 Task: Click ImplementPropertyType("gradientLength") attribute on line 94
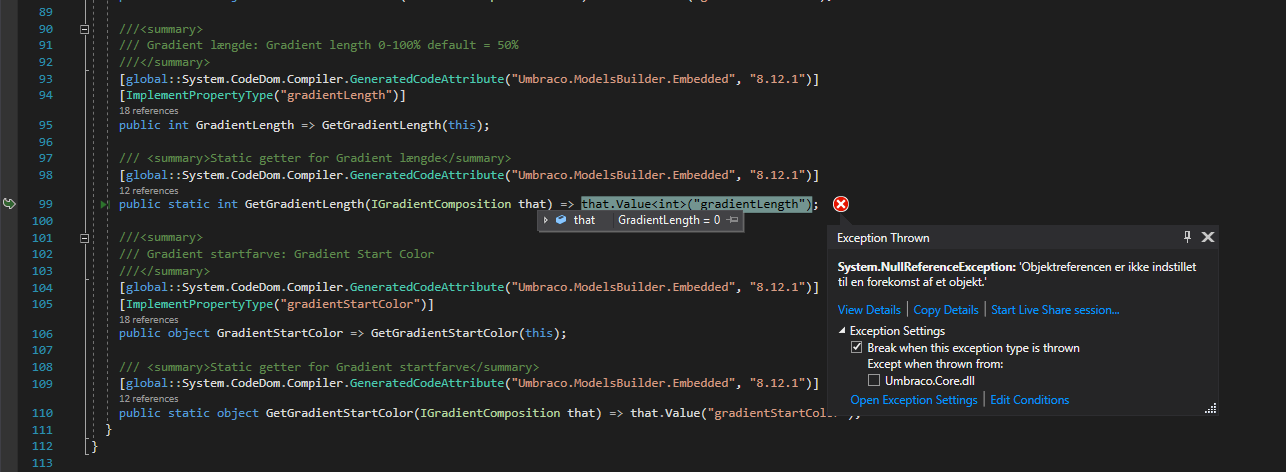pos(262,95)
